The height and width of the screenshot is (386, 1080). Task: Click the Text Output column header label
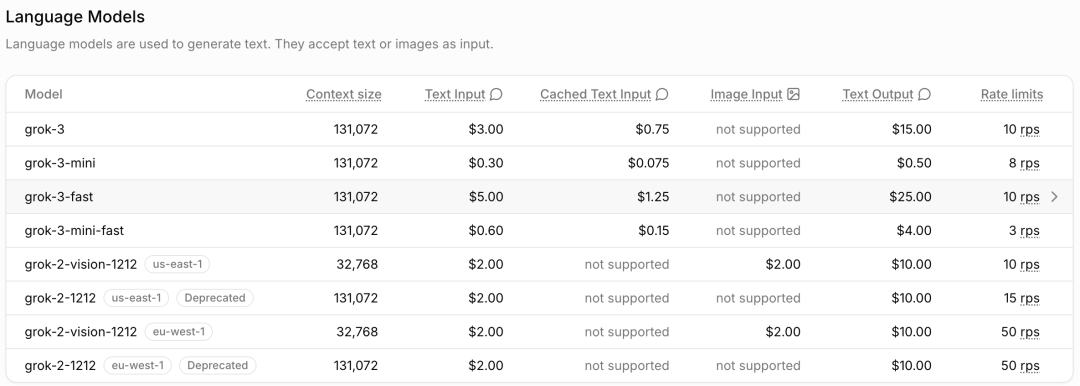tap(878, 94)
